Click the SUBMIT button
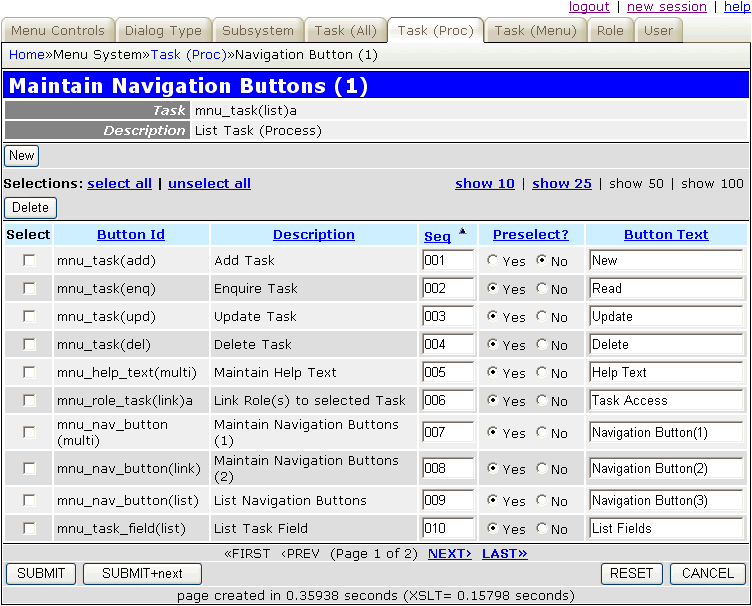This screenshot has width=752, height=606. click(x=41, y=574)
